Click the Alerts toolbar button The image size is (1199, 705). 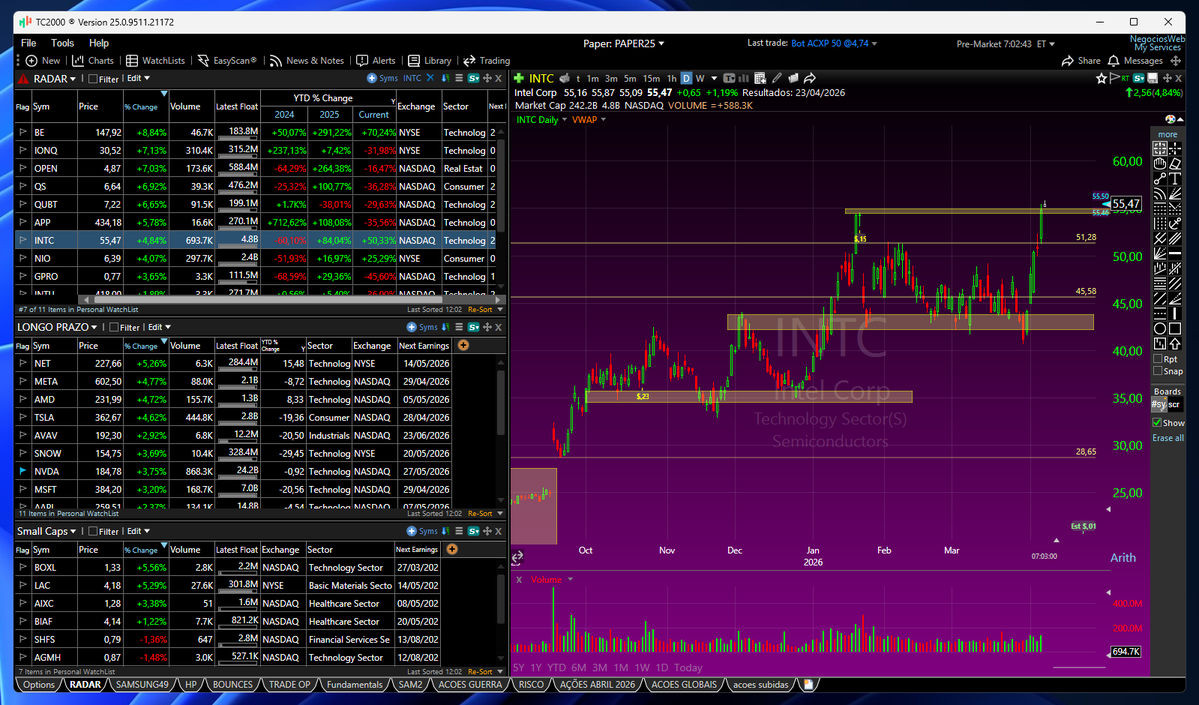click(376, 60)
